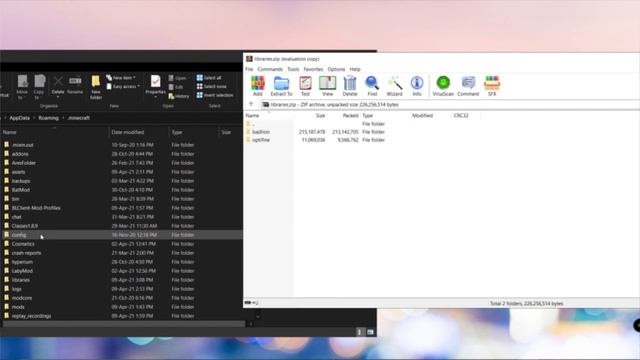Image resolution: width=640 pixels, height=360 pixels.
Task: Select the BatMod folder in Explorer
Action: [x=20, y=190]
